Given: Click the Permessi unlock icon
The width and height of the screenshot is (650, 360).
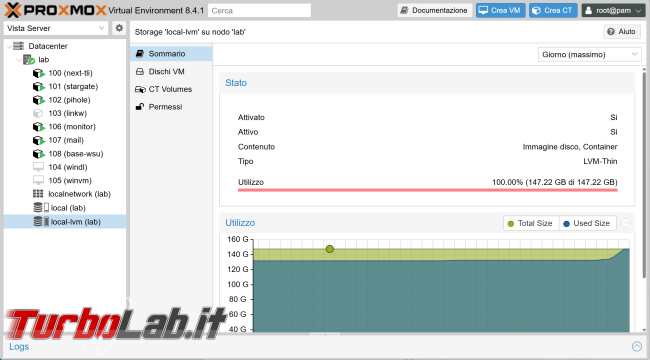Looking at the screenshot, I should coord(140,107).
